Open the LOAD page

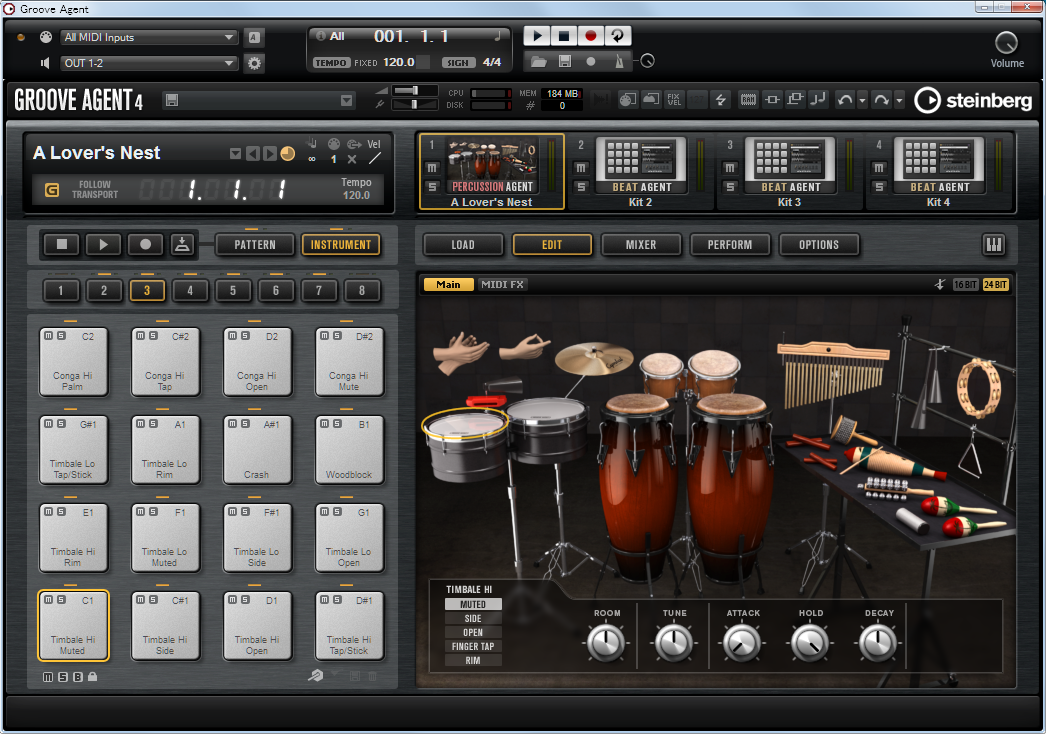pyautogui.click(x=463, y=245)
